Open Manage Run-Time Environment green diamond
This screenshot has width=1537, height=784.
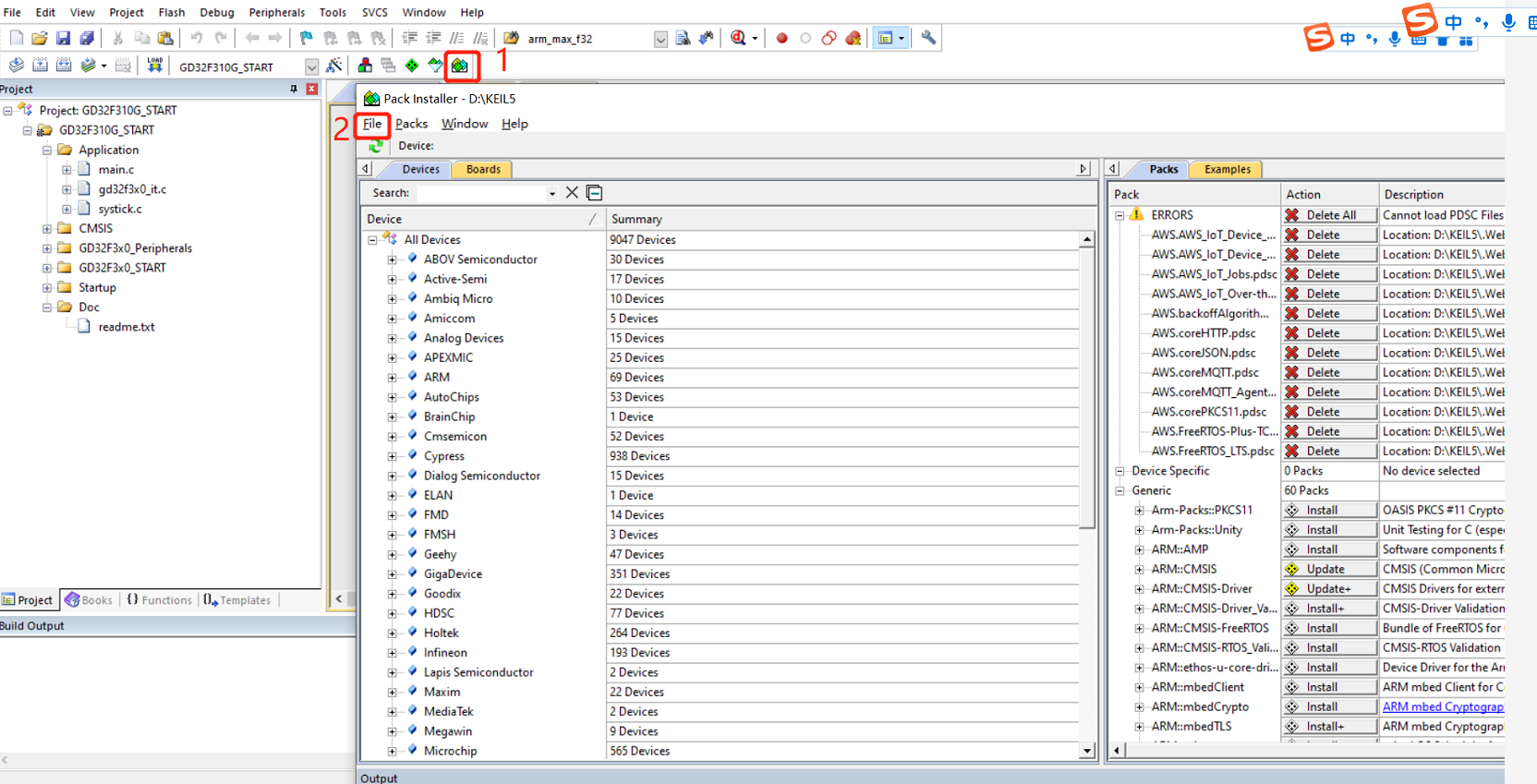(x=412, y=66)
